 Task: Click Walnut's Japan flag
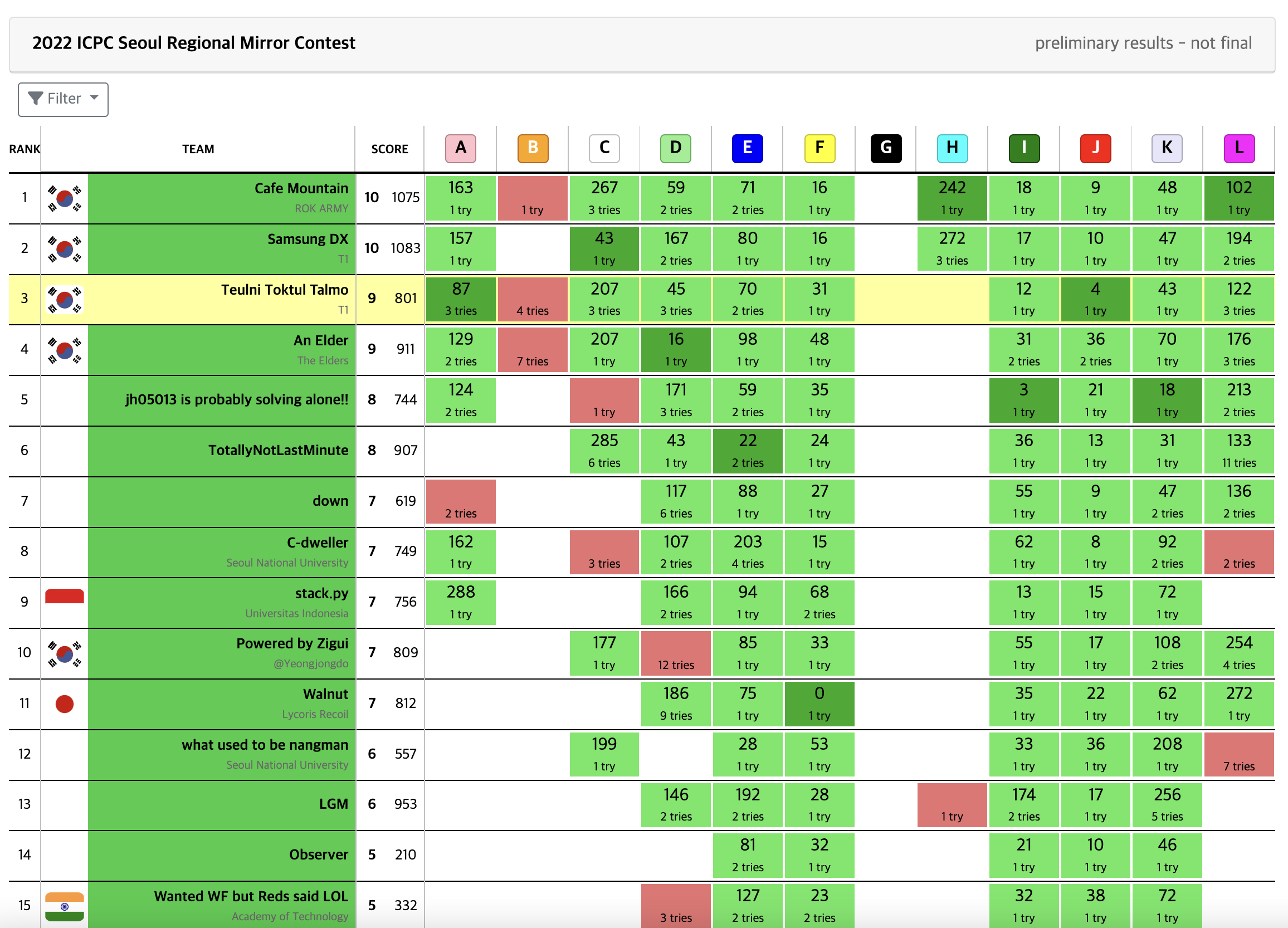pos(64,704)
